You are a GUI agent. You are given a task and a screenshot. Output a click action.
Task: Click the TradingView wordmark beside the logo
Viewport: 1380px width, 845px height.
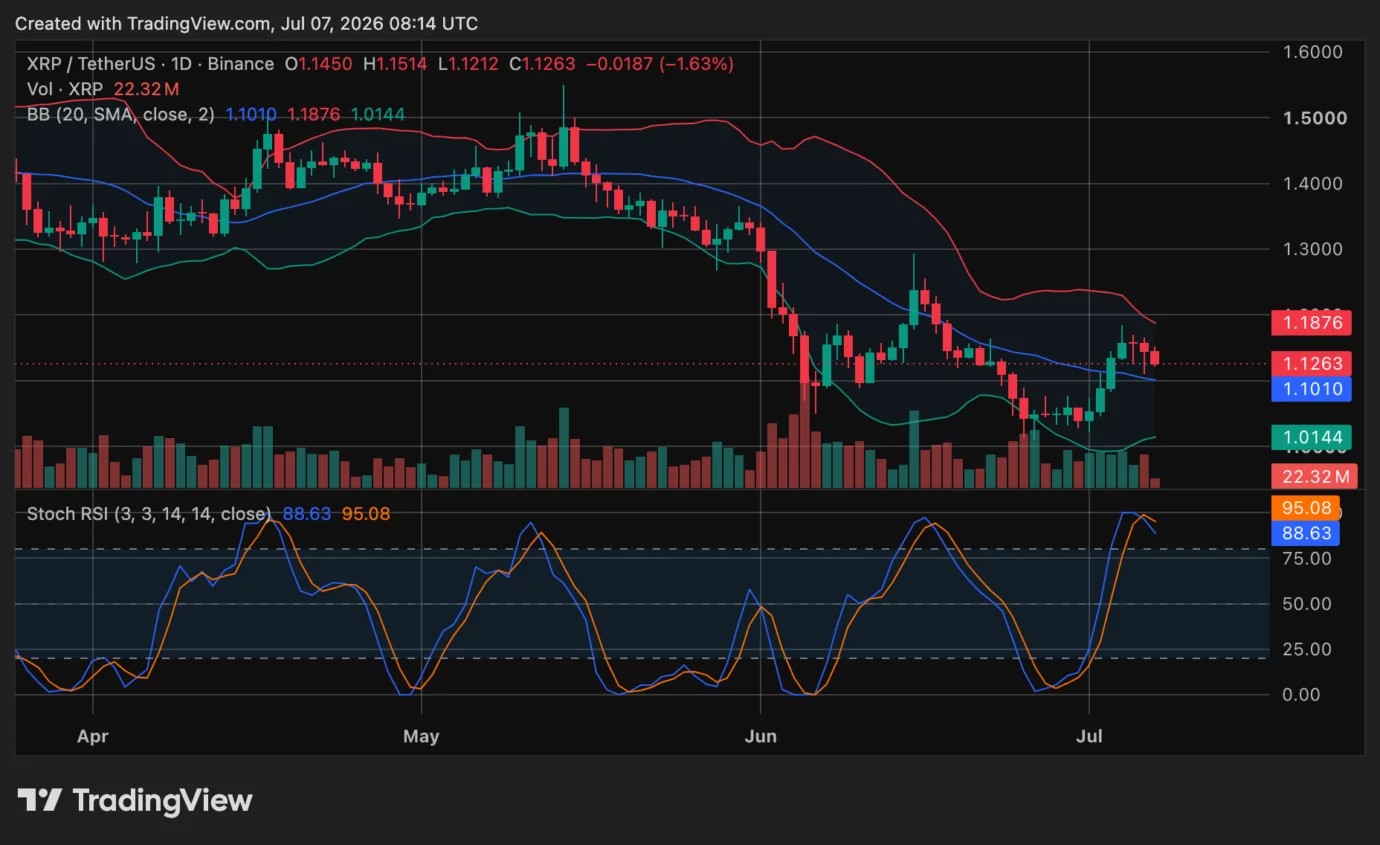point(162,801)
